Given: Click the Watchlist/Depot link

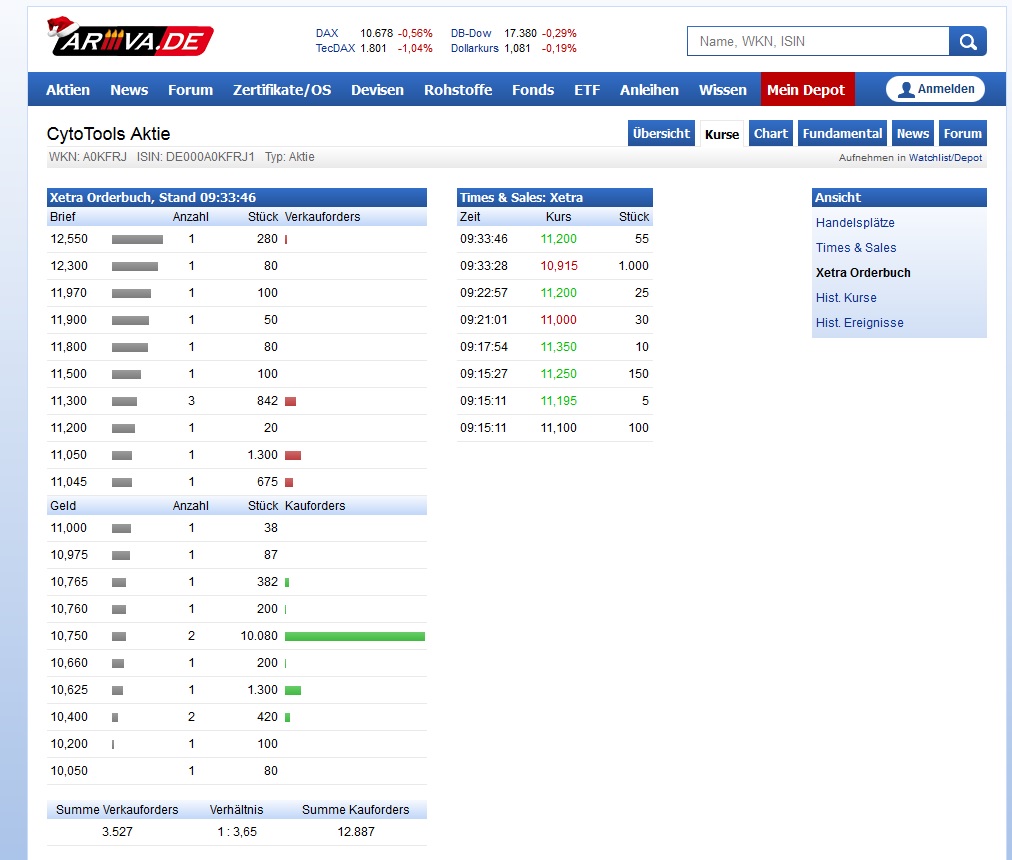Looking at the screenshot, I should pos(945,158).
